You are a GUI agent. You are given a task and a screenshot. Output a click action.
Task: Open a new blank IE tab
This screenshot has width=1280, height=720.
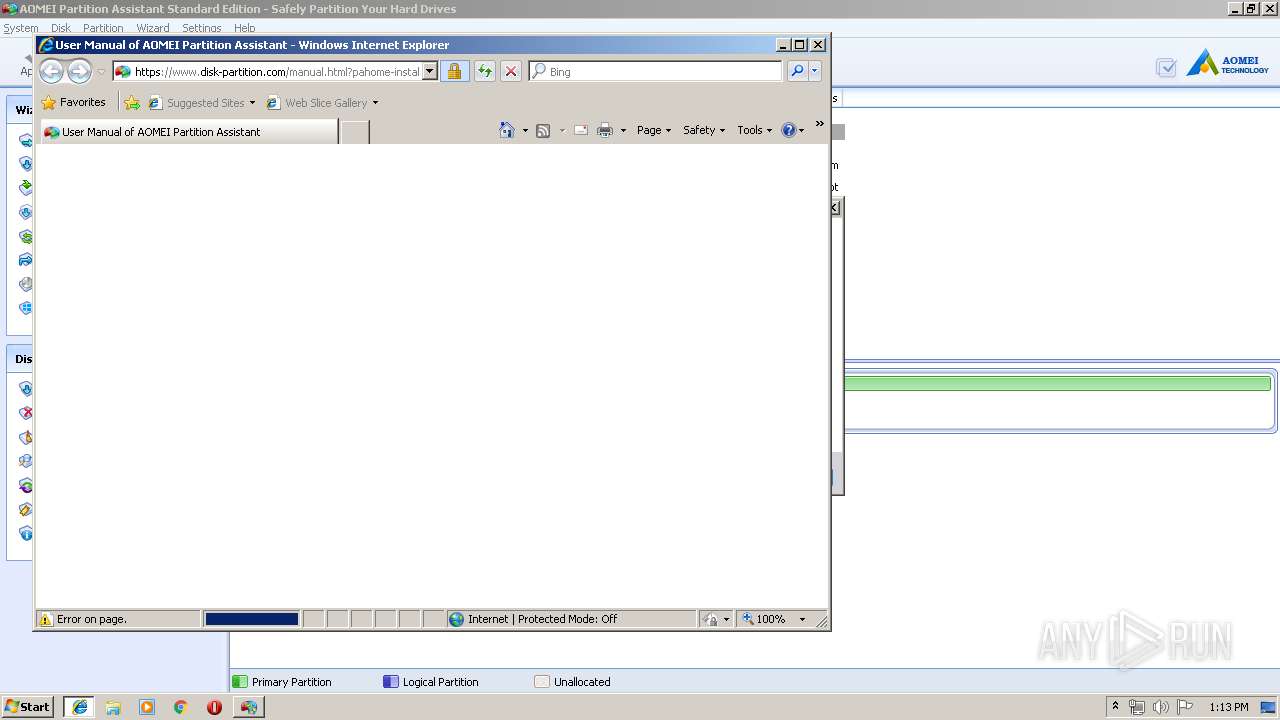(x=355, y=132)
